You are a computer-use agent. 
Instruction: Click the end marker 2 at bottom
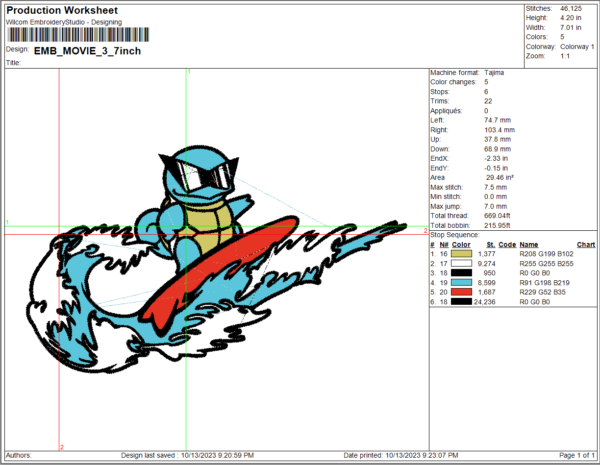point(62,446)
